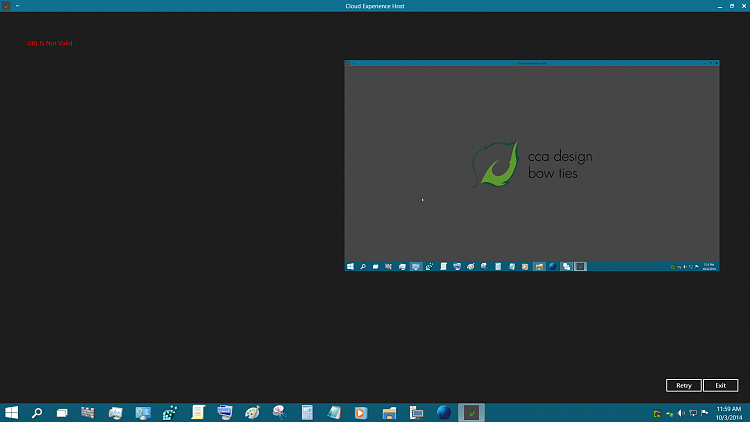Screen dimensions: 750x422
Task: Open the brick wall Firewall taskbar icon
Action: (88, 412)
